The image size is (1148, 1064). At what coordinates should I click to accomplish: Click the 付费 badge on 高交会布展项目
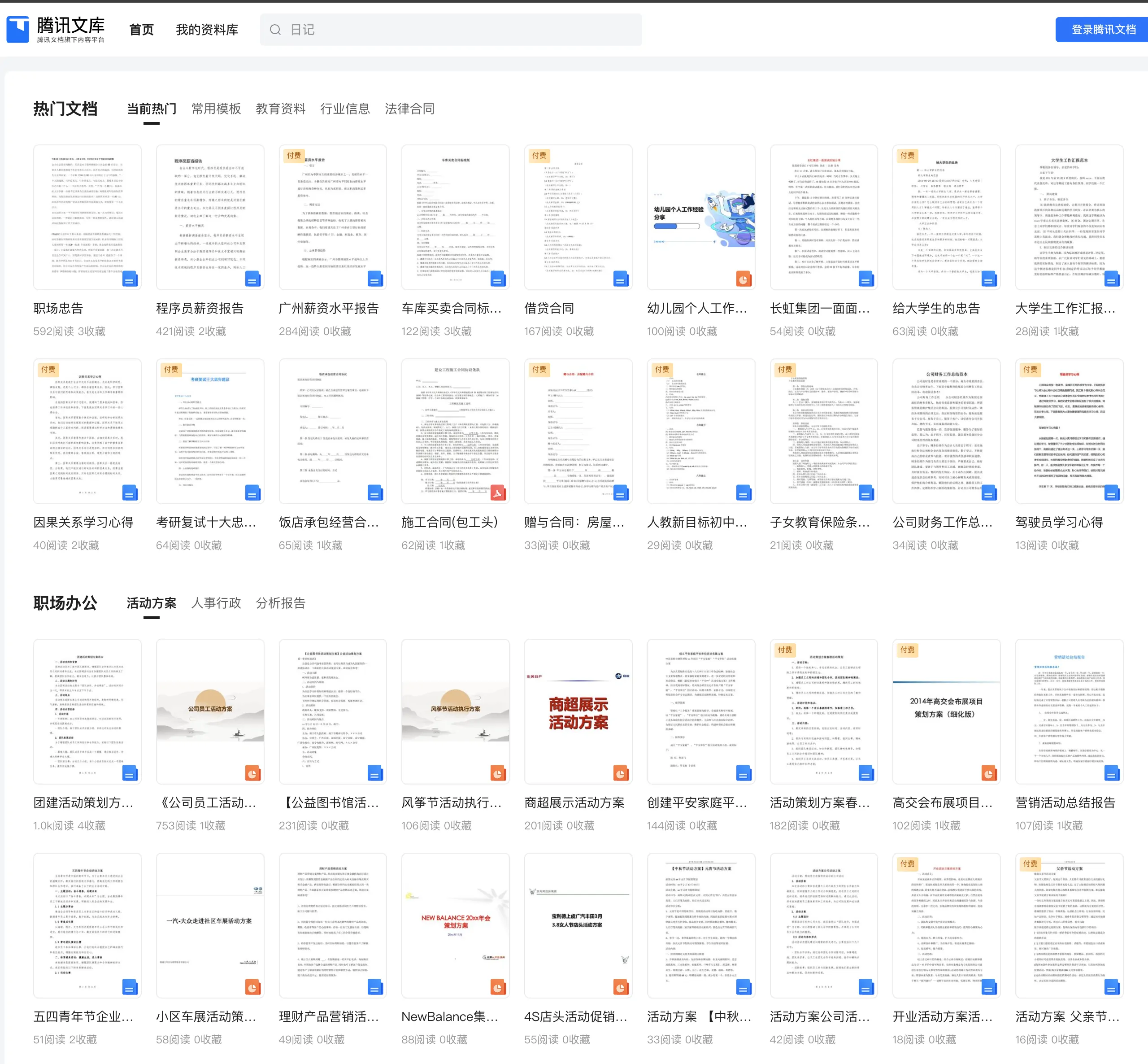click(x=908, y=650)
